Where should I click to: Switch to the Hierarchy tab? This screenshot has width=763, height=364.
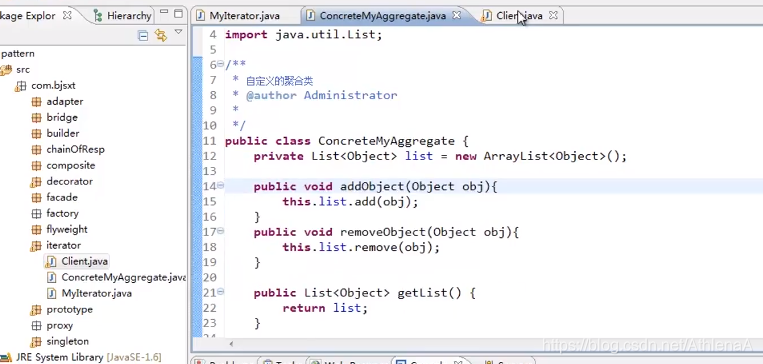click(123, 16)
